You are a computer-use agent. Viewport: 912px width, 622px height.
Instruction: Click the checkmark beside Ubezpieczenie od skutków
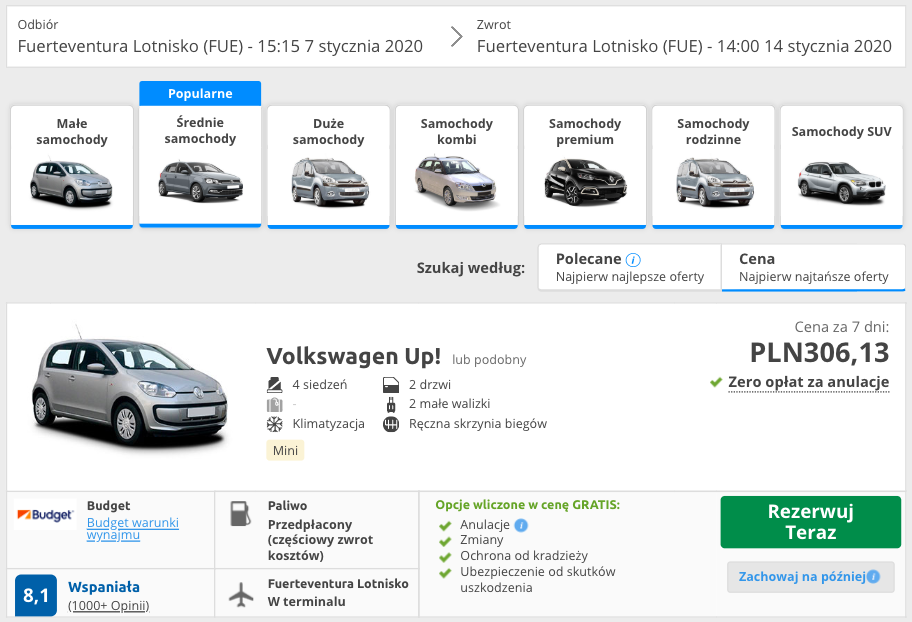coord(446,573)
